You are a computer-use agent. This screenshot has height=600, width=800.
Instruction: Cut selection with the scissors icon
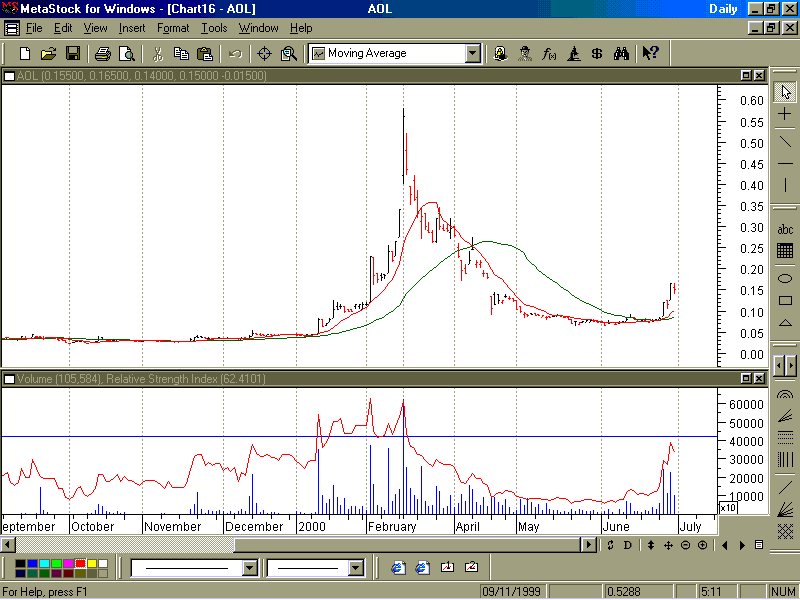pos(158,54)
